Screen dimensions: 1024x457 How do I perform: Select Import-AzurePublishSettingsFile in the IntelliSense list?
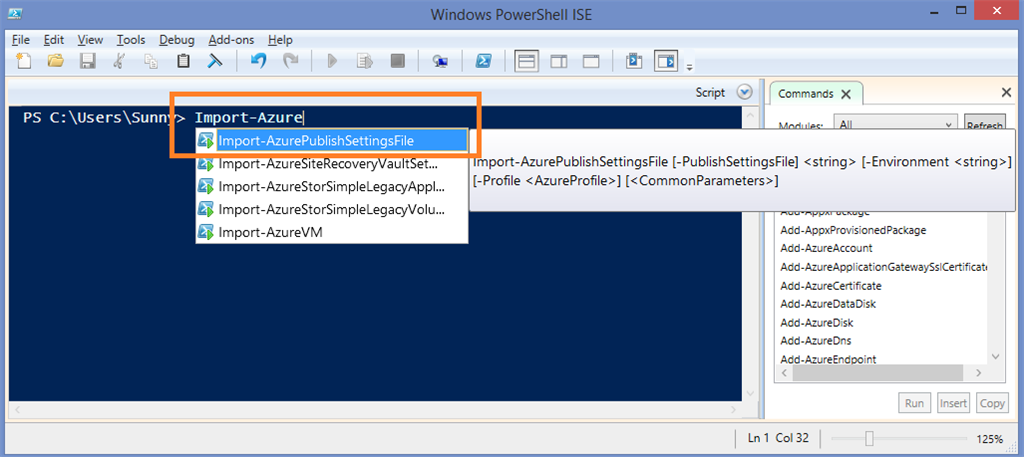(x=332, y=140)
